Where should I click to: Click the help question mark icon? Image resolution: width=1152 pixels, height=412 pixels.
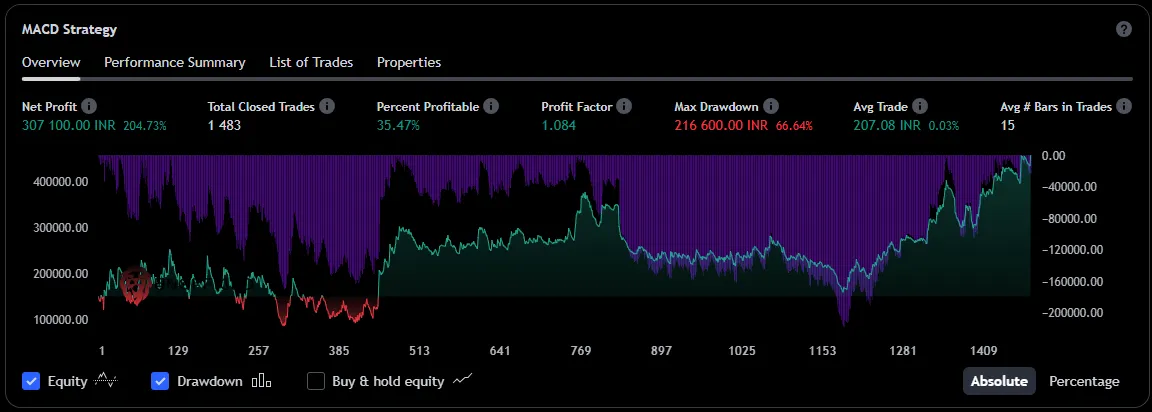1123,29
